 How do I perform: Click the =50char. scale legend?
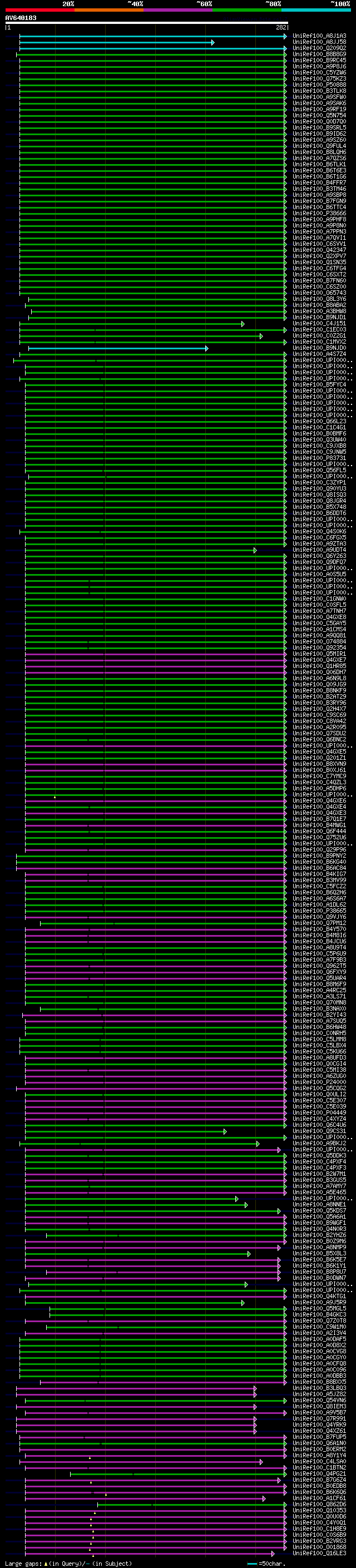pyautogui.click(x=266, y=1563)
